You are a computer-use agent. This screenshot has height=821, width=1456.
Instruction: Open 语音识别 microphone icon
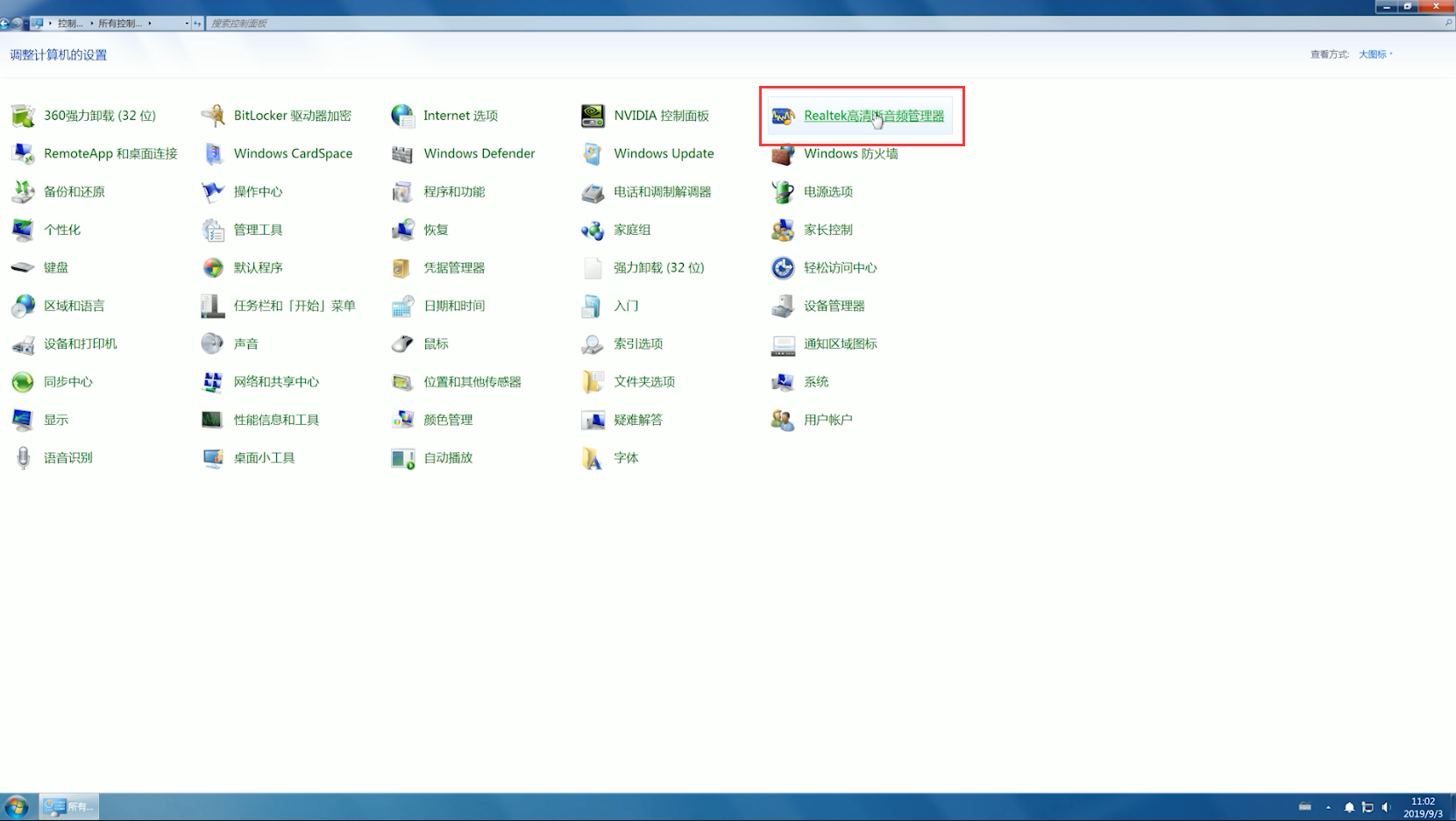pyautogui.click(x=23, y=457)
